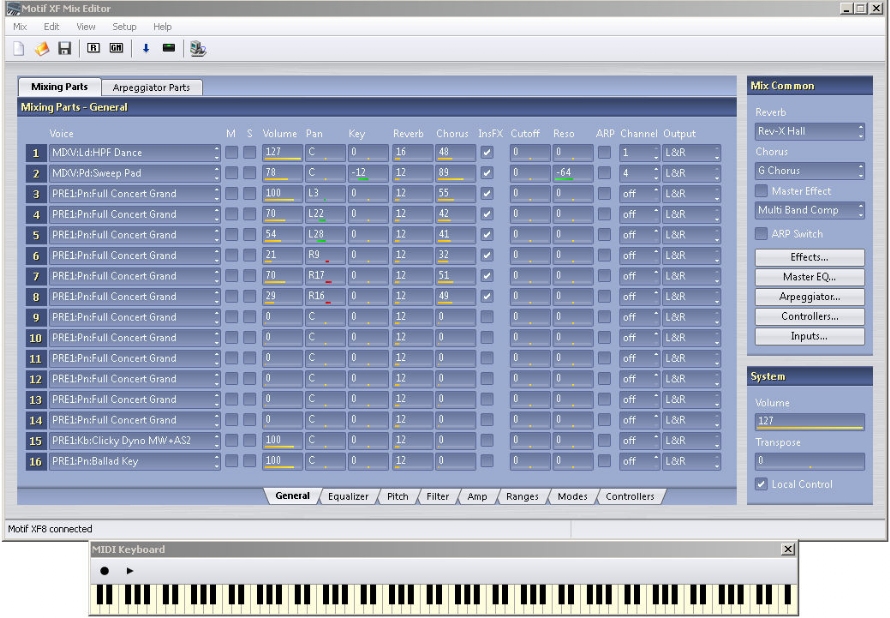
Task: Switch to the Arpeggiator Parts tab
Action: coord(151,87)
